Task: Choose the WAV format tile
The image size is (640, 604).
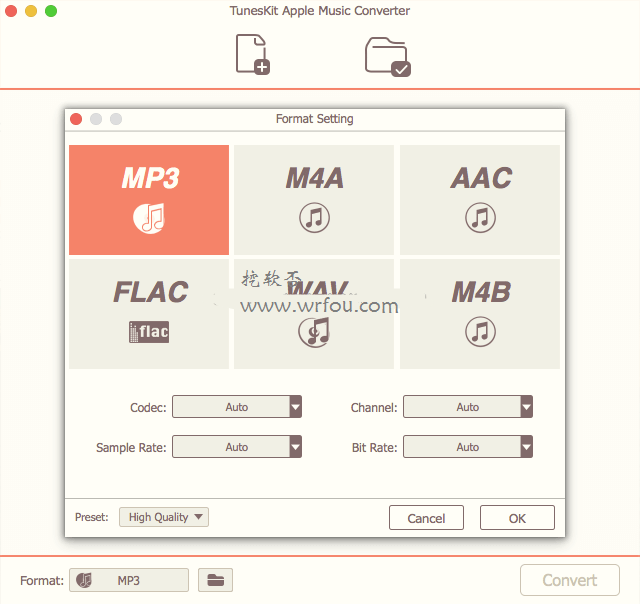Action: [x=314, y=314]
